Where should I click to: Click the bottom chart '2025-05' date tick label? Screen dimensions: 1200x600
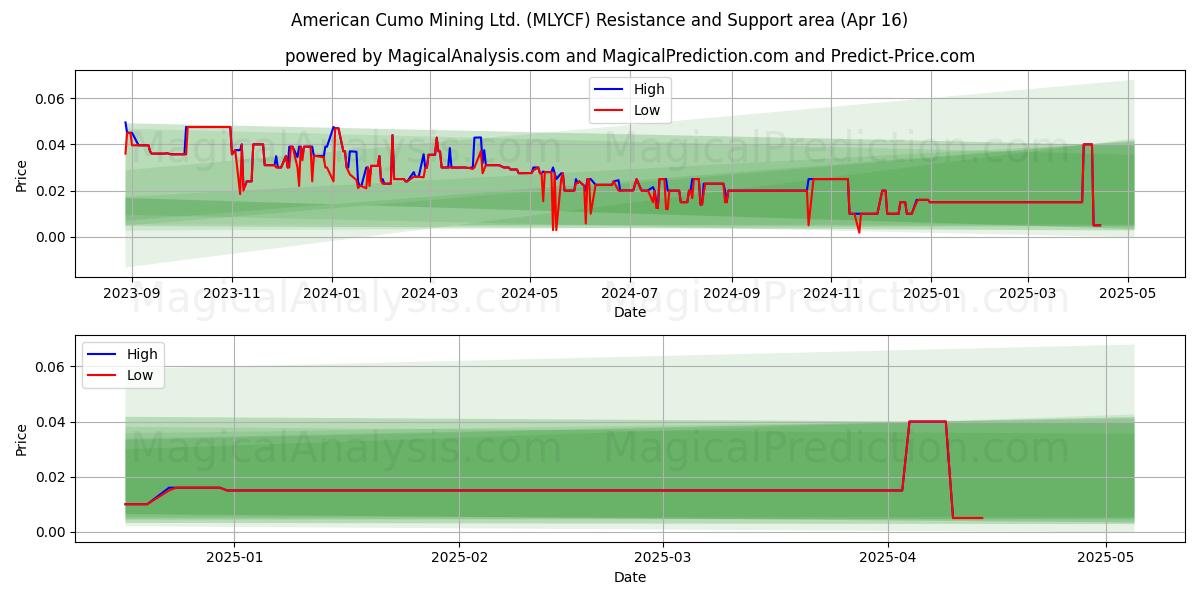click(x=1106, y=559)
